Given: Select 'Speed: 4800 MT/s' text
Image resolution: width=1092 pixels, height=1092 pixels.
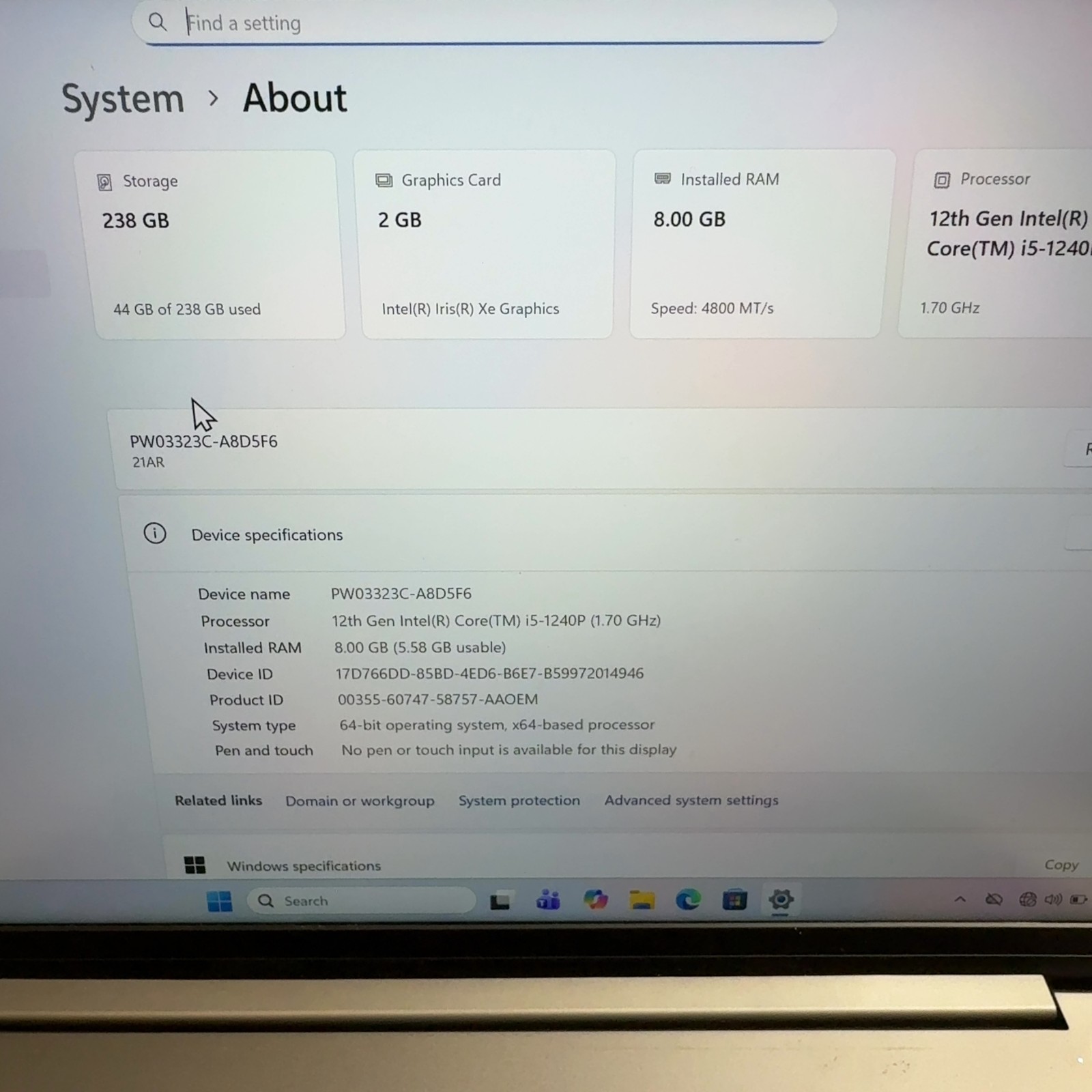Looking at the screenshot, I should pos(712,308).
